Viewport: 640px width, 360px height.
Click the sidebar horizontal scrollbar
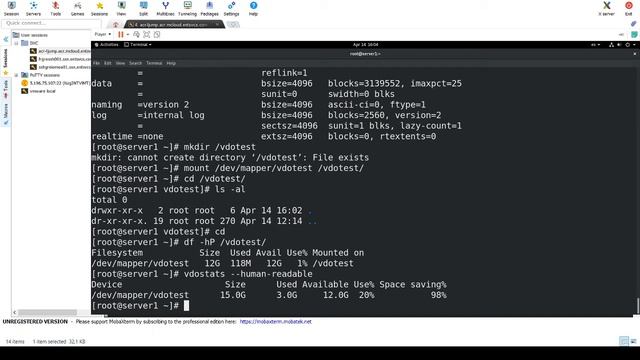pyautogui.click(x=47, y=312)
